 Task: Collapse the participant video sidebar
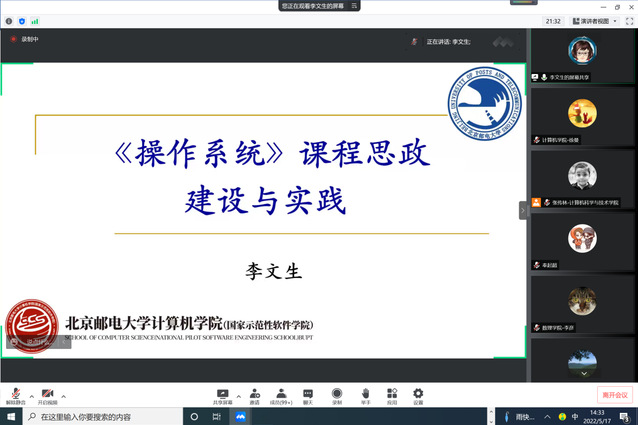point(522,210)
